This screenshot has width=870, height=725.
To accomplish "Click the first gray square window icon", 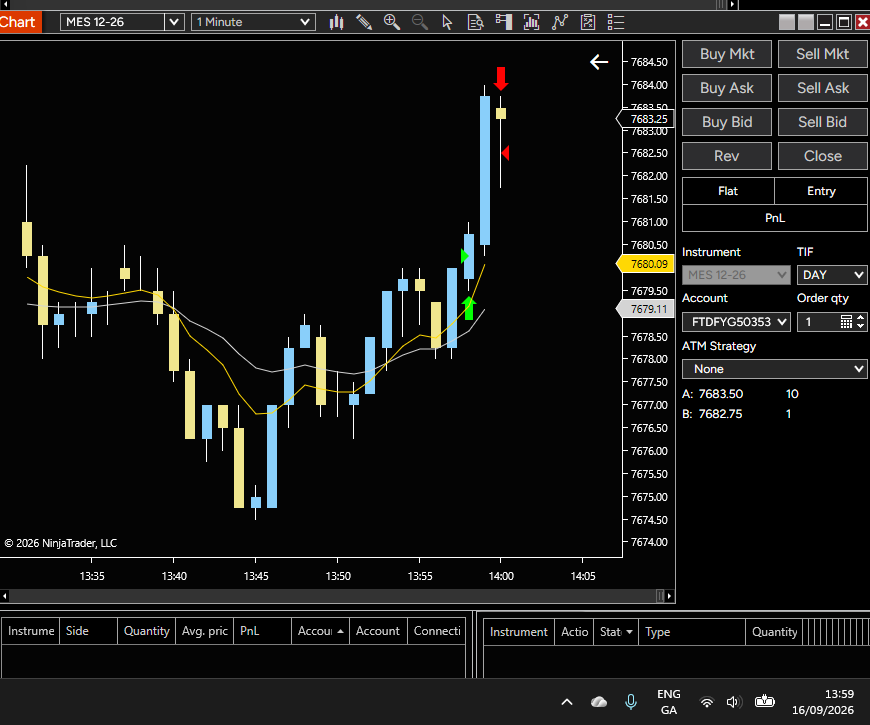I will 787,22.
